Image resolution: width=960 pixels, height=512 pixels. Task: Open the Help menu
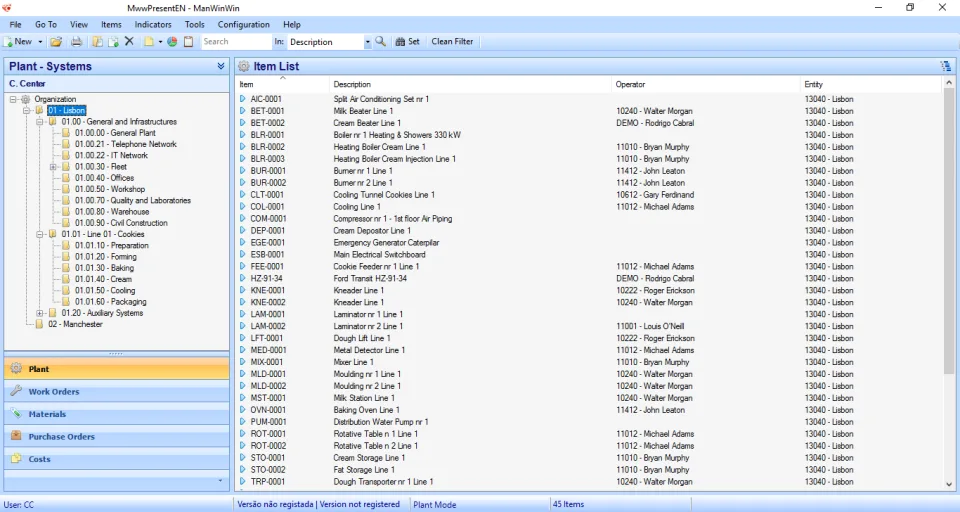(291, 24)
